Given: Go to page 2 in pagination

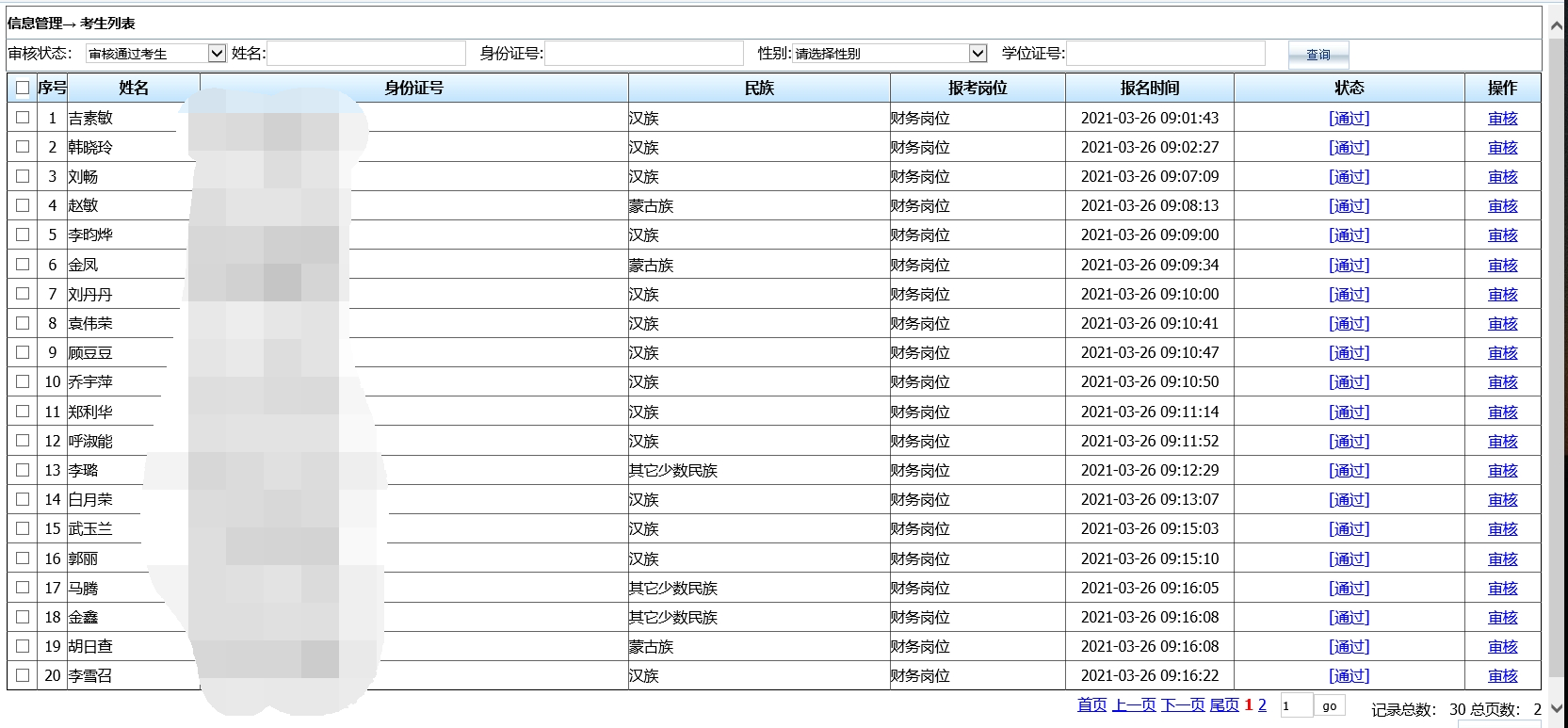Looking at the screenshot, I should [x=1262, y=705].
